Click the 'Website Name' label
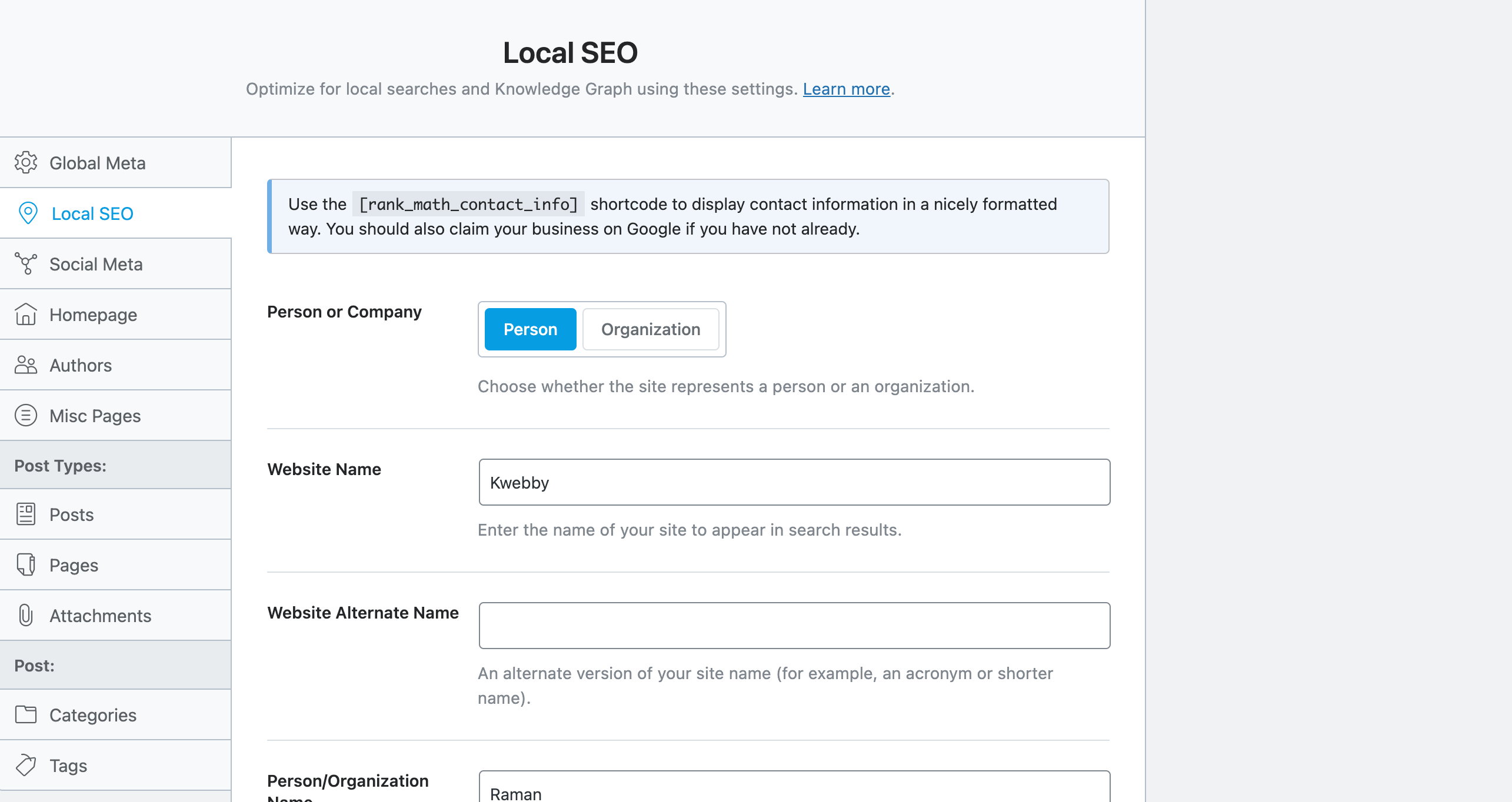The image size is (1512, 802). pyautogui.click(x=324, y=469)
